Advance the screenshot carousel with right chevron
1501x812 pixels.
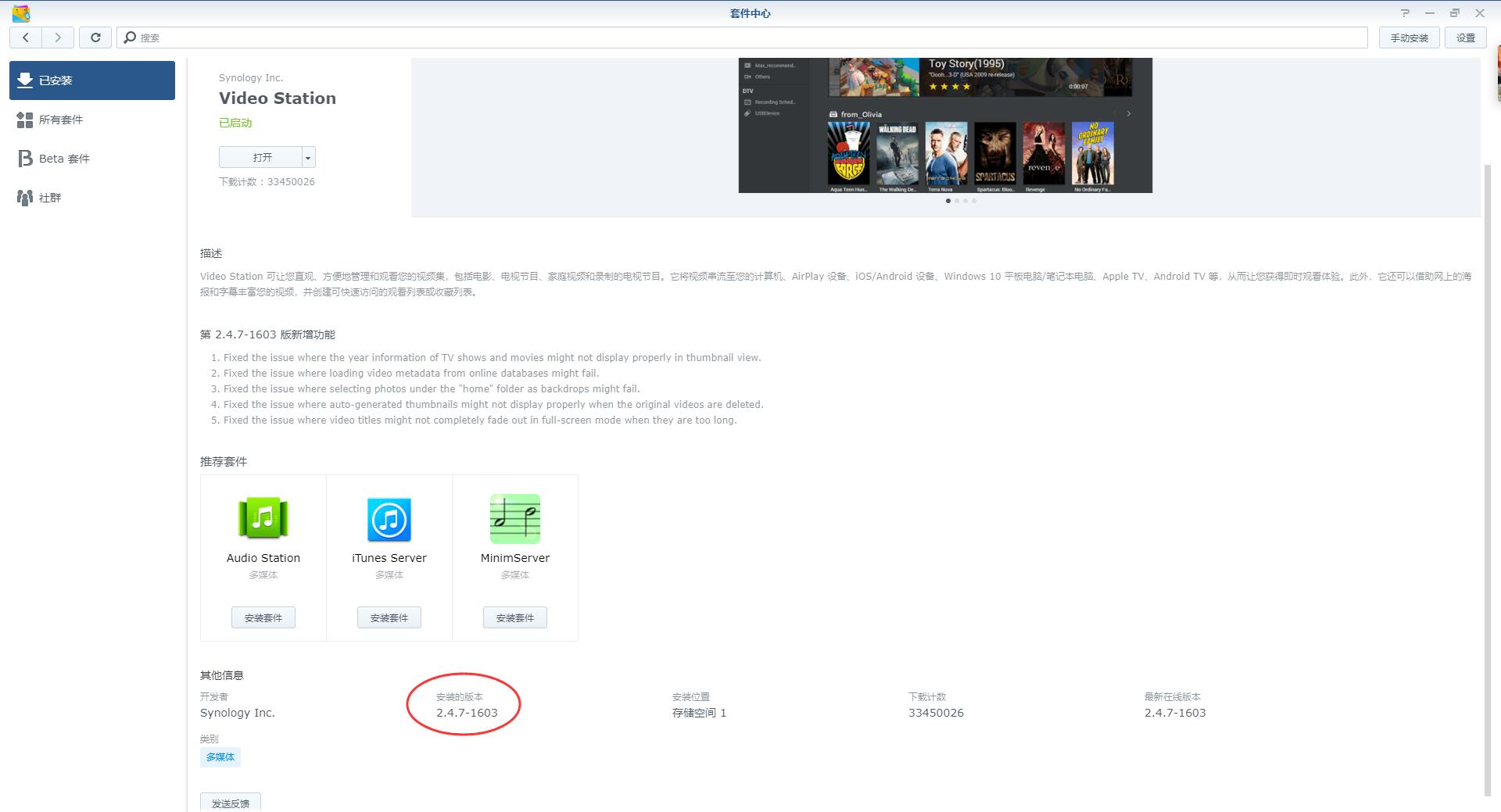[x=1128, y=113]
